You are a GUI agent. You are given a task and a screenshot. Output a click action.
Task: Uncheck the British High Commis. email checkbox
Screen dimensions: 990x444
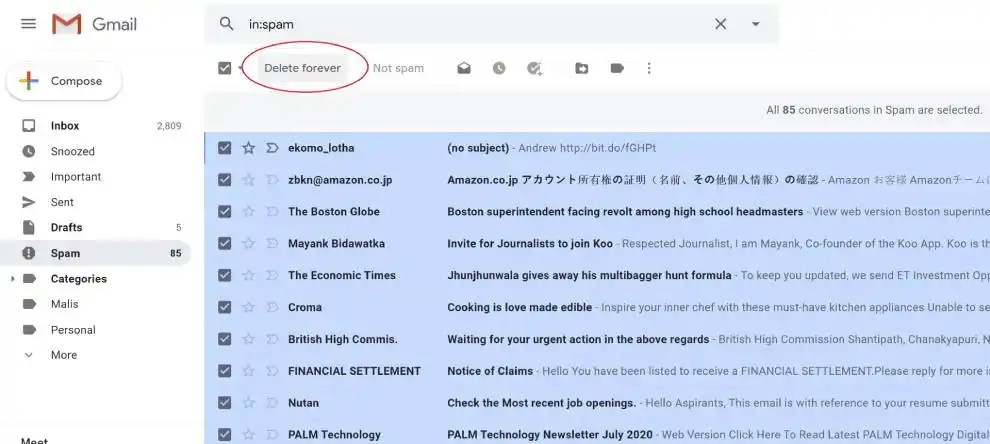tap(225, 339)
